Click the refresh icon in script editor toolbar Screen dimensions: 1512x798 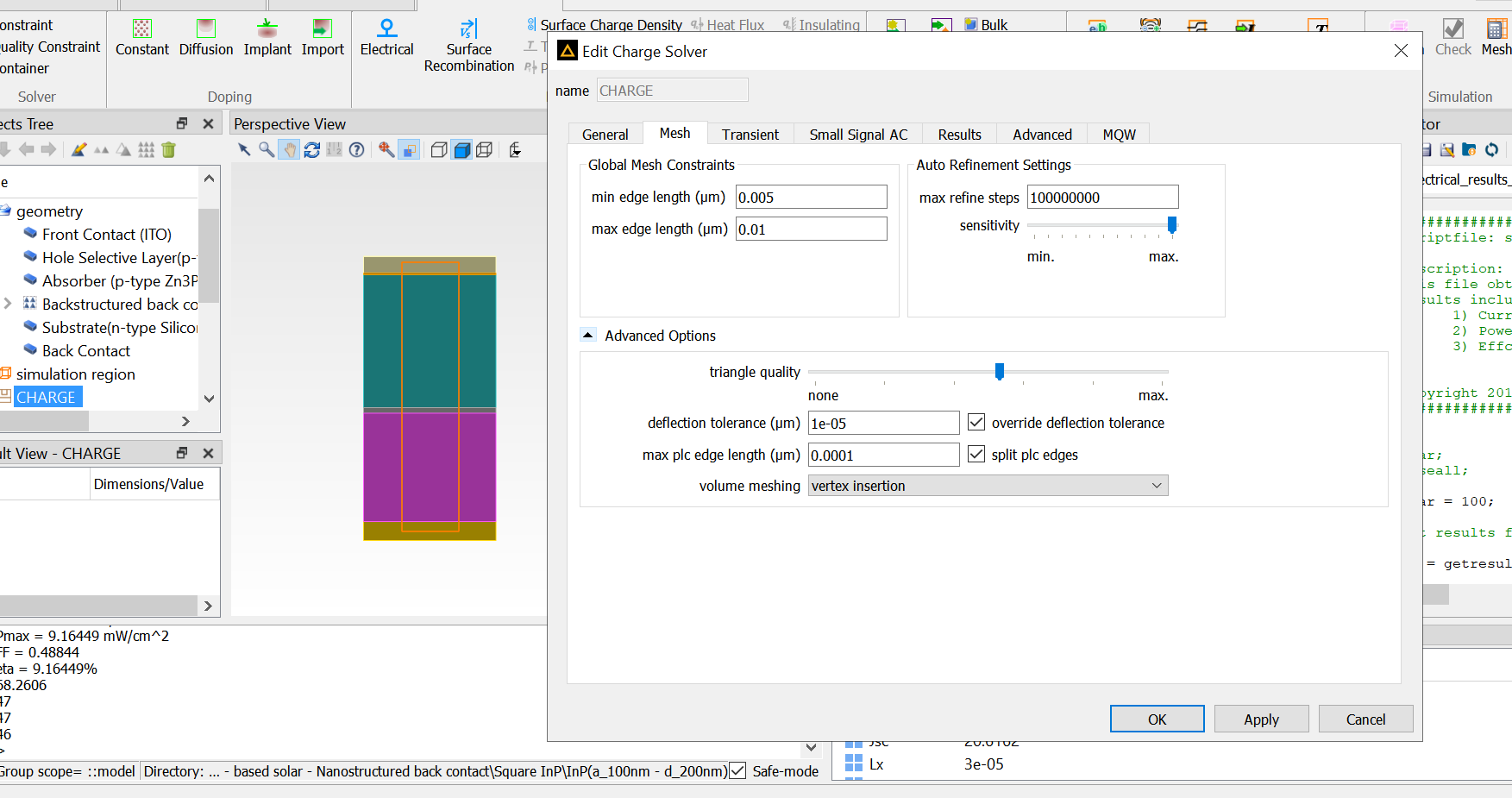click(1491, 150)
